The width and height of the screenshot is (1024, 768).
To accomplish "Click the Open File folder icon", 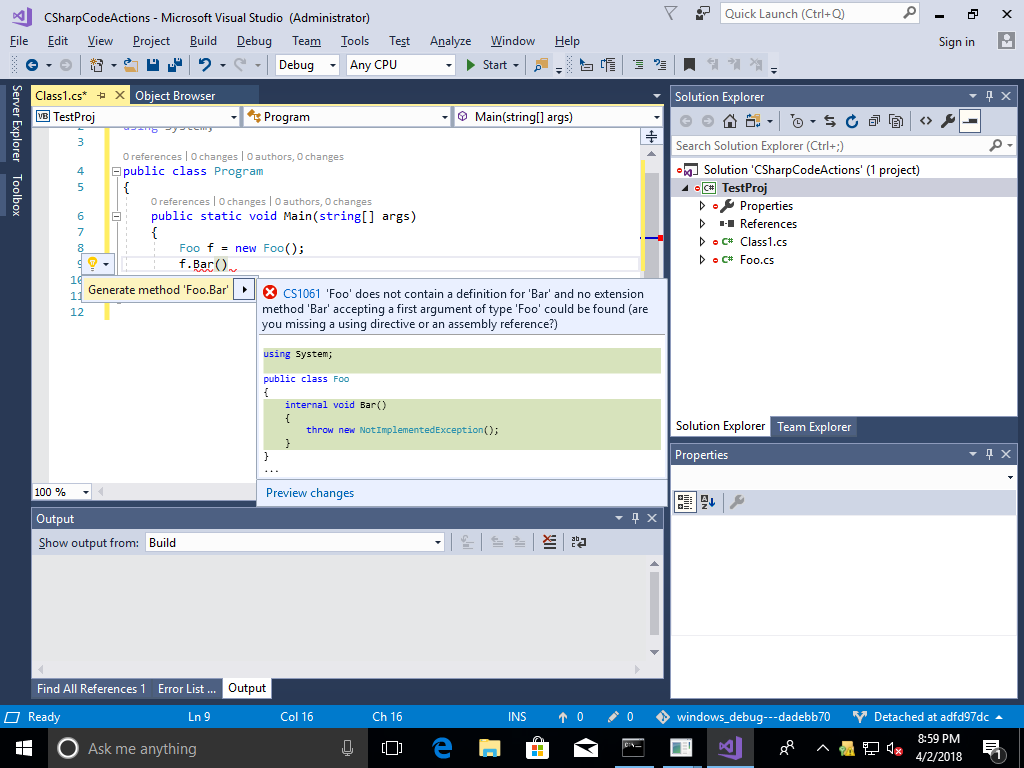I will (x=131, y=65).
